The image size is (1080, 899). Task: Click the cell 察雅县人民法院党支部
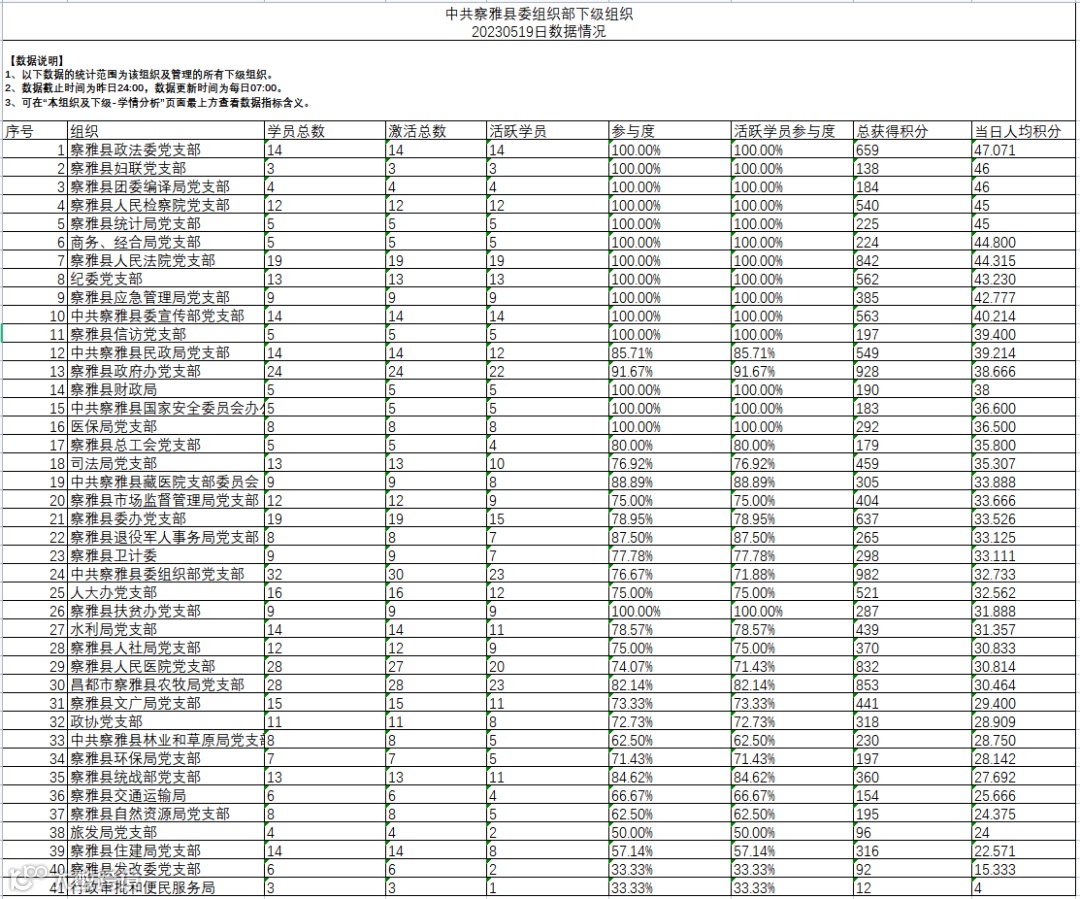[166, 260]
